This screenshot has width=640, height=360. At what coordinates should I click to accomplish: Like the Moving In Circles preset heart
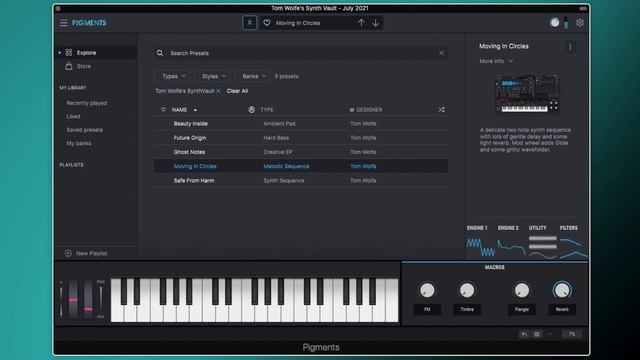coord(267,23)
